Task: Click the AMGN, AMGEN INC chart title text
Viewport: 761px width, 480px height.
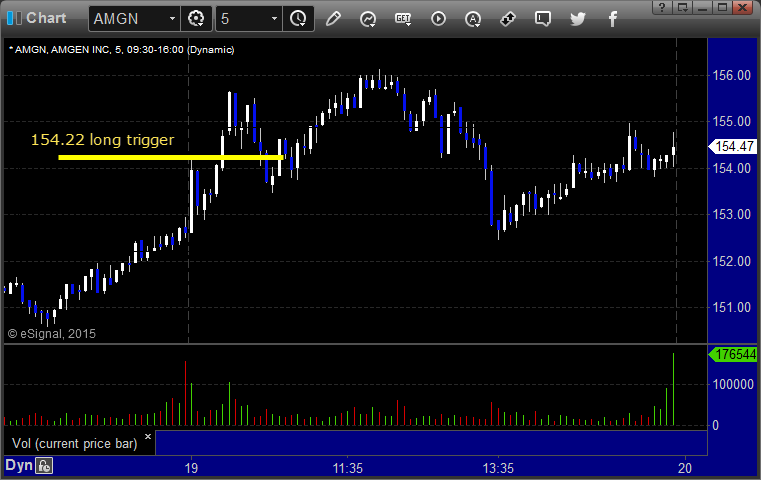Action: (121, 50)
